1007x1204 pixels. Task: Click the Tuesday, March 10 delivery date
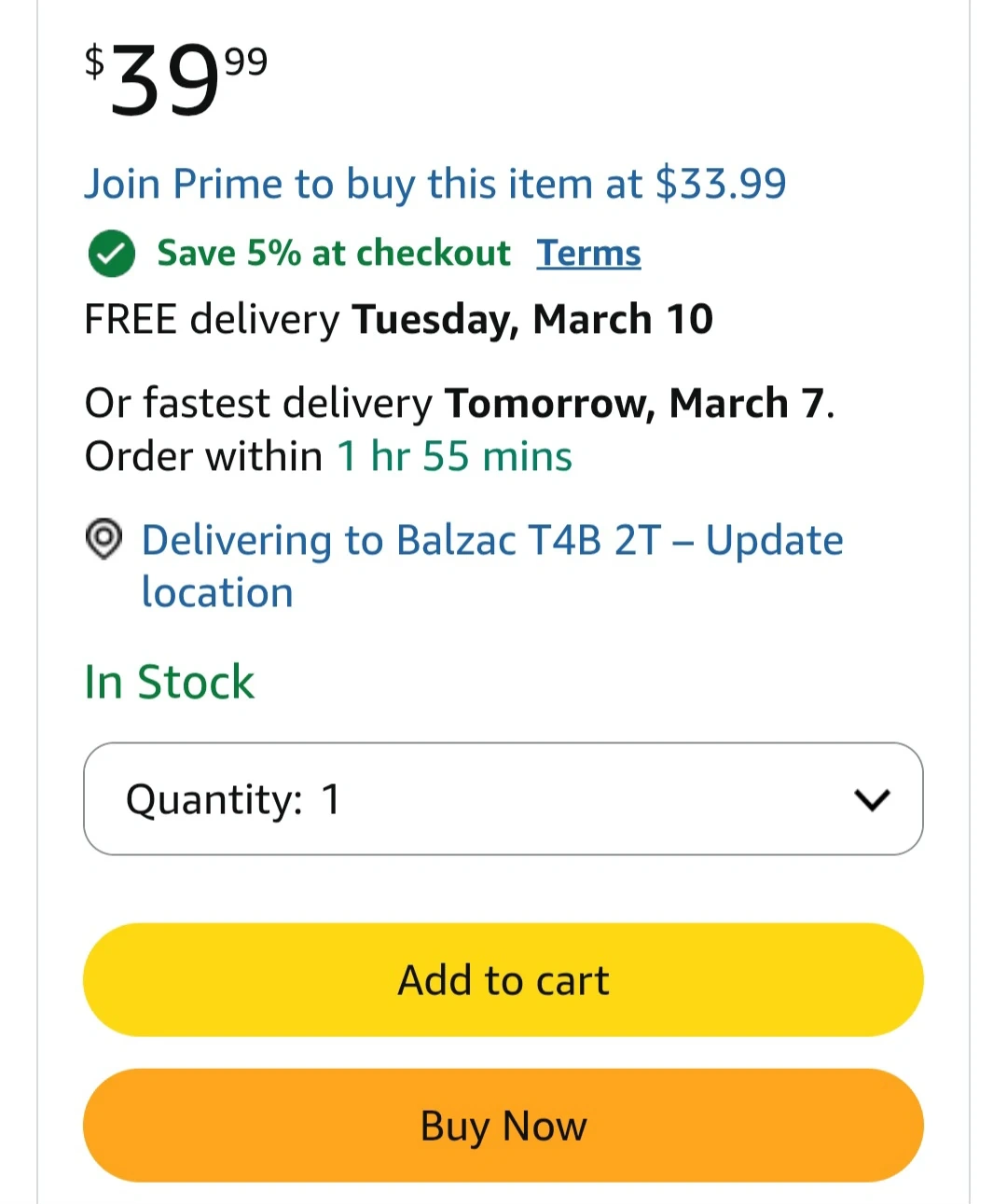point(531,320)
